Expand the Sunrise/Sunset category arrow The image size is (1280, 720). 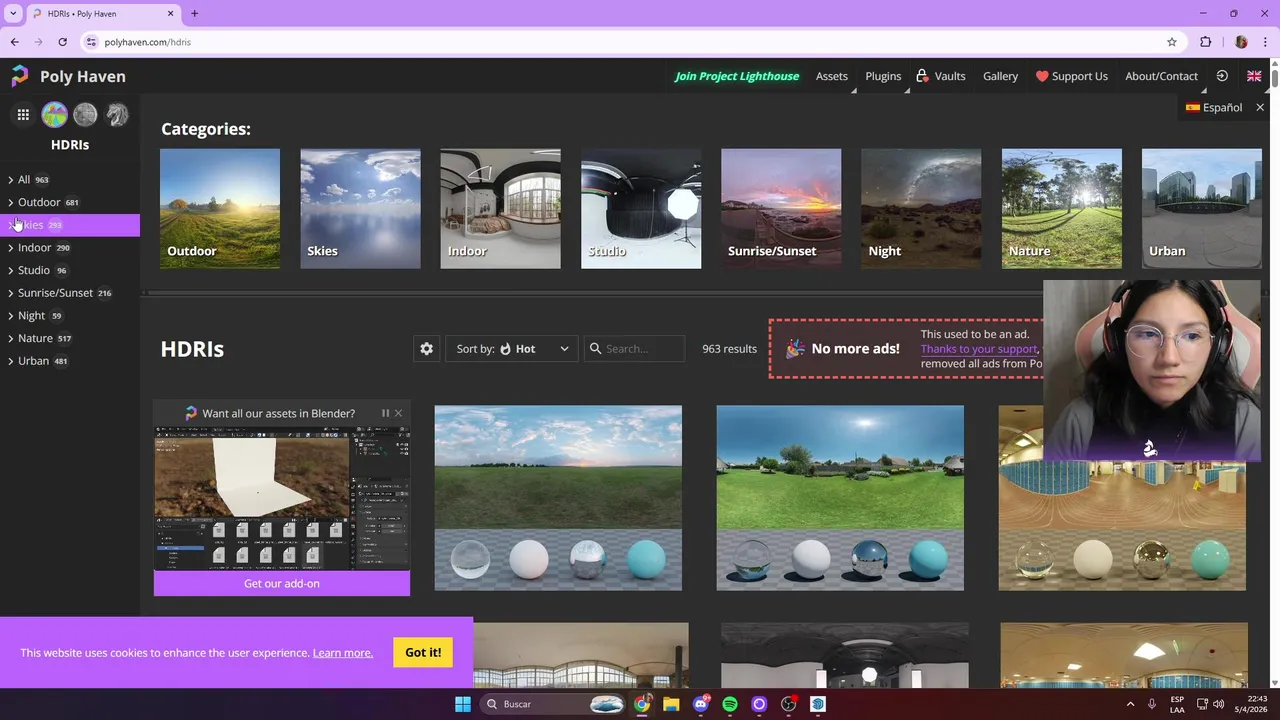[11, 293]
